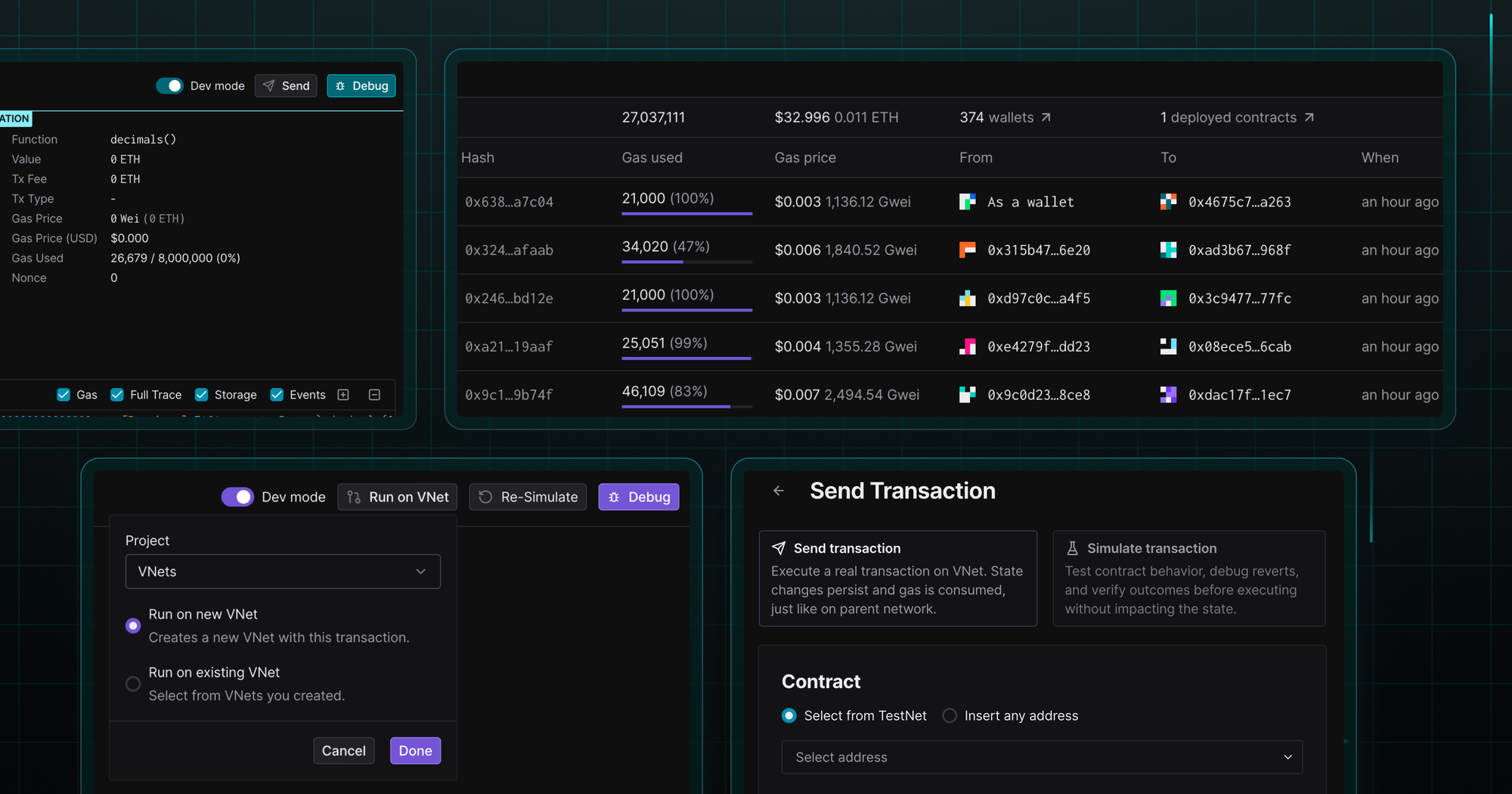Open the 374 wallets link
The width and height of the screenshot is (1512, 794).
coord(1005,117)
